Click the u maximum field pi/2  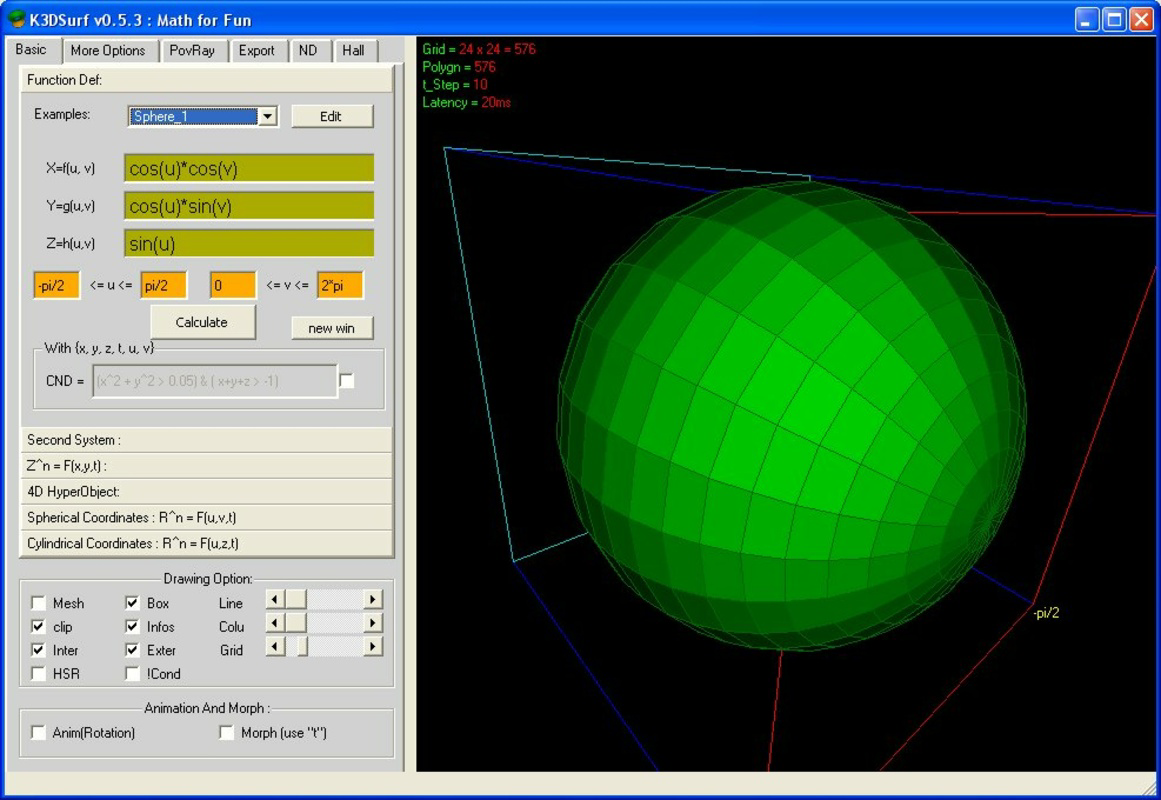(164, 285)
